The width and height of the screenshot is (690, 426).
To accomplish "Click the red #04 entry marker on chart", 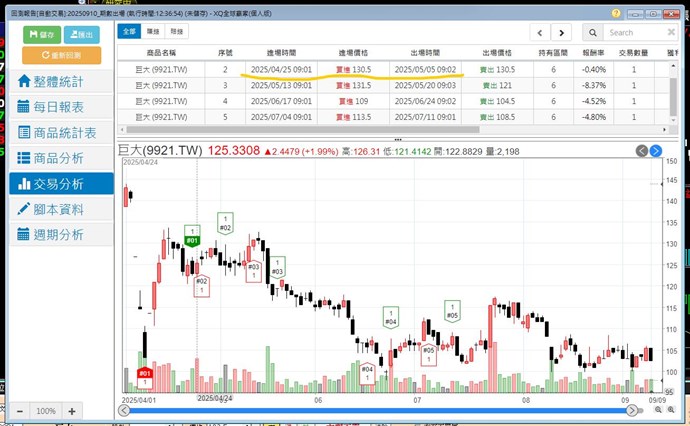I will coord(367,373).
